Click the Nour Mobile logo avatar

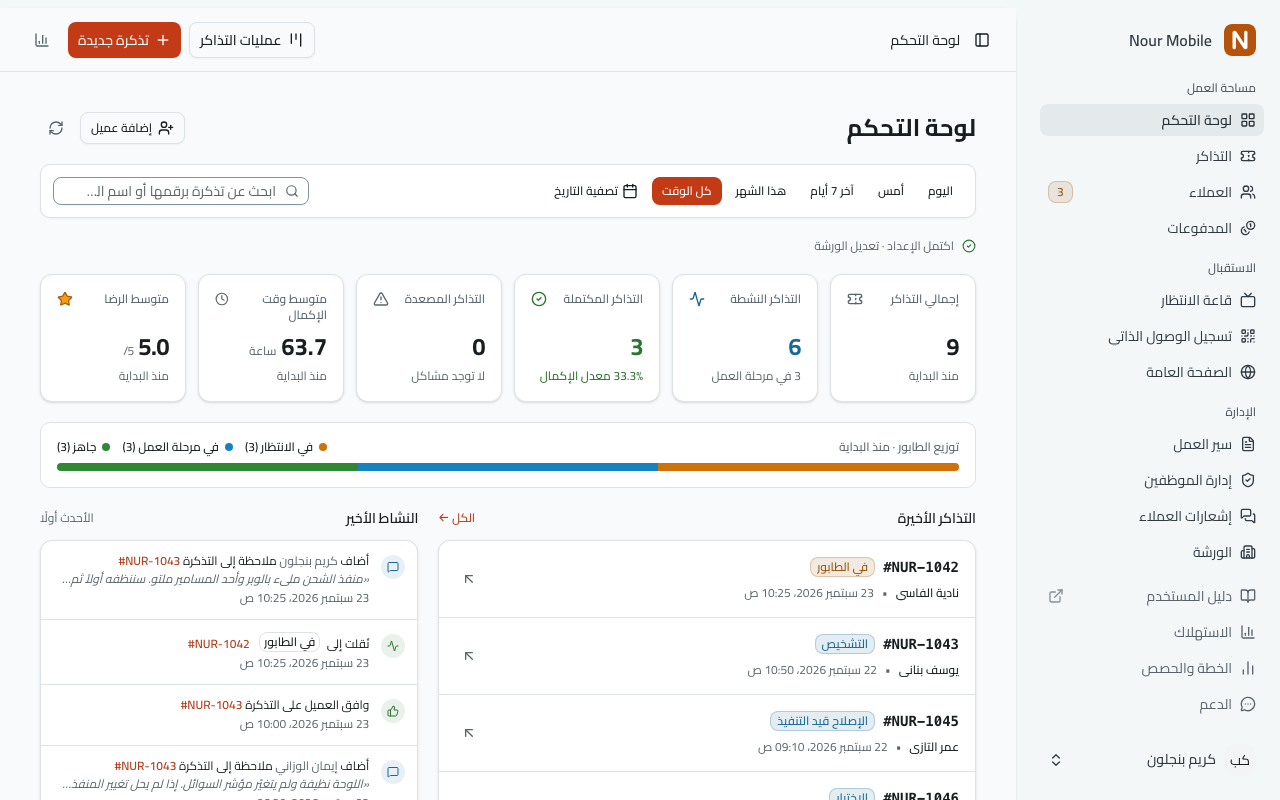tap(1240, 40)
